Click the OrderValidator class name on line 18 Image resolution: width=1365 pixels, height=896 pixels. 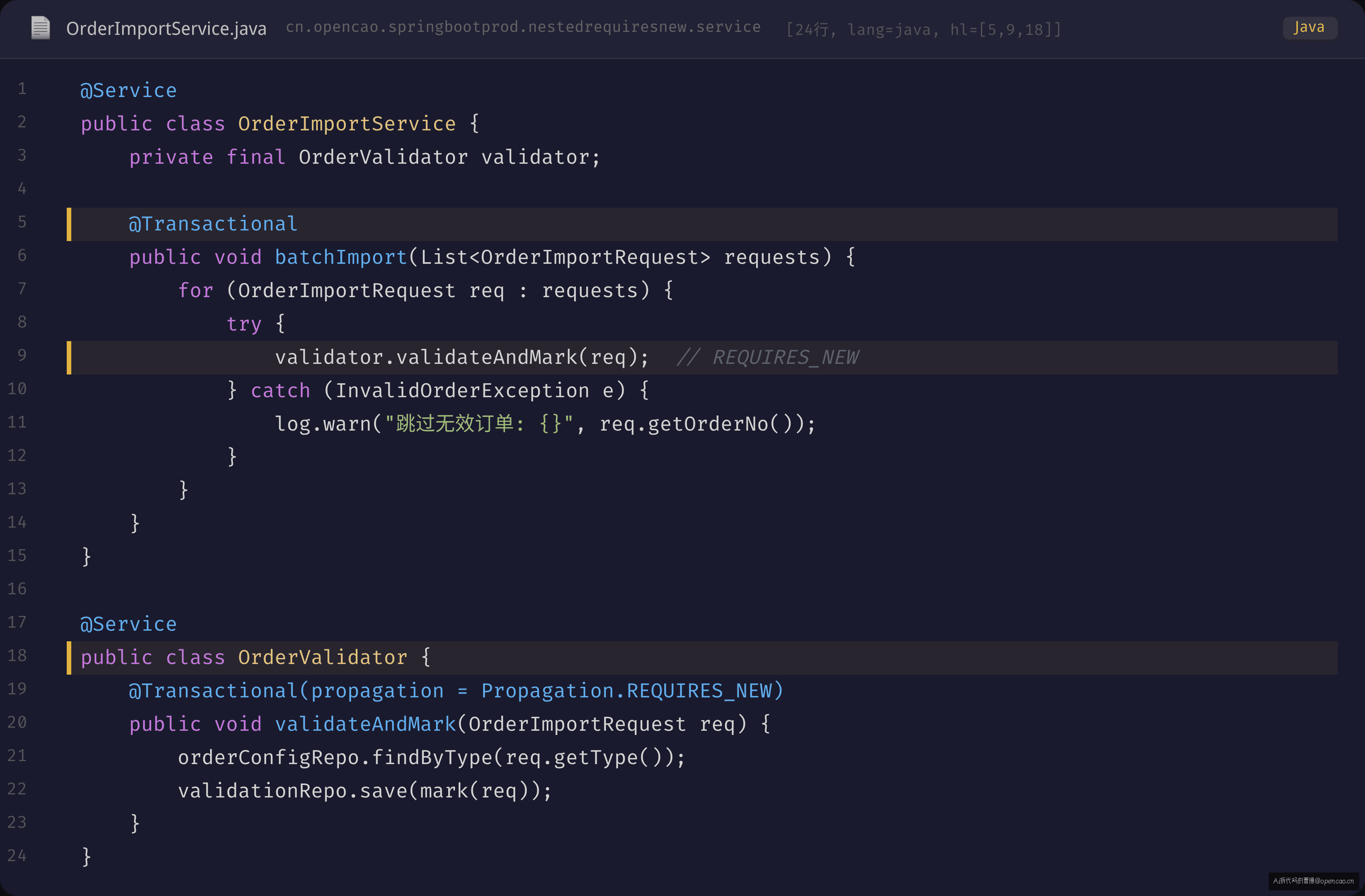pyautogui.click(x=322, y=658)
